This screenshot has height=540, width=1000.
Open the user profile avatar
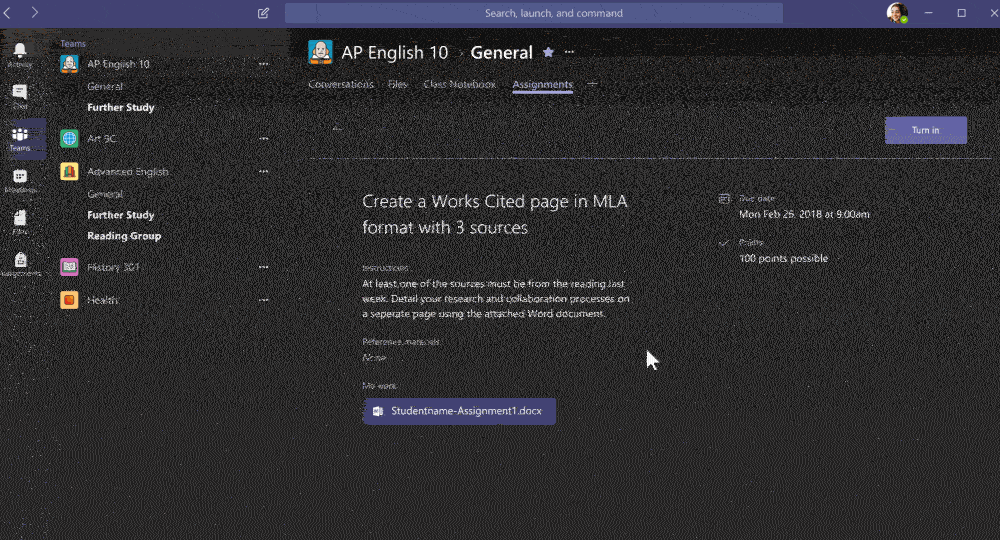896,13
